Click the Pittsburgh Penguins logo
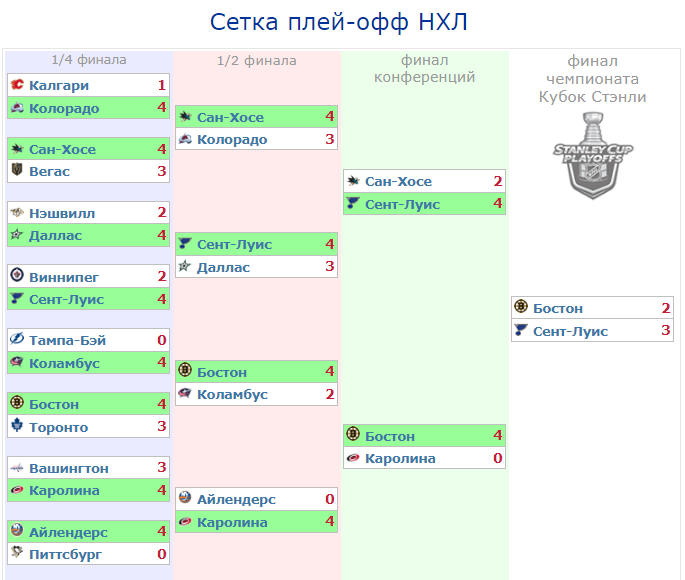The width and height of the screenshot is (685, 580). (17, 554)
